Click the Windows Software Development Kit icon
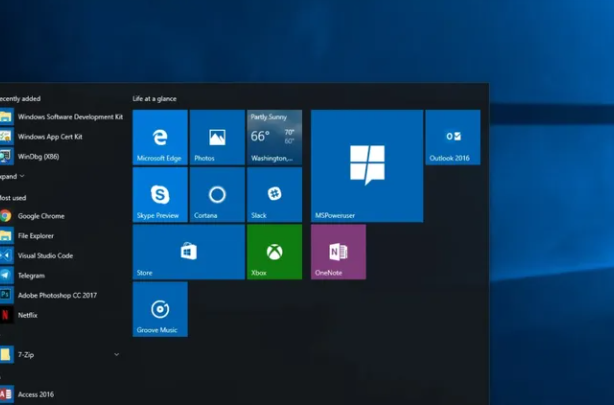 (6, 116)
